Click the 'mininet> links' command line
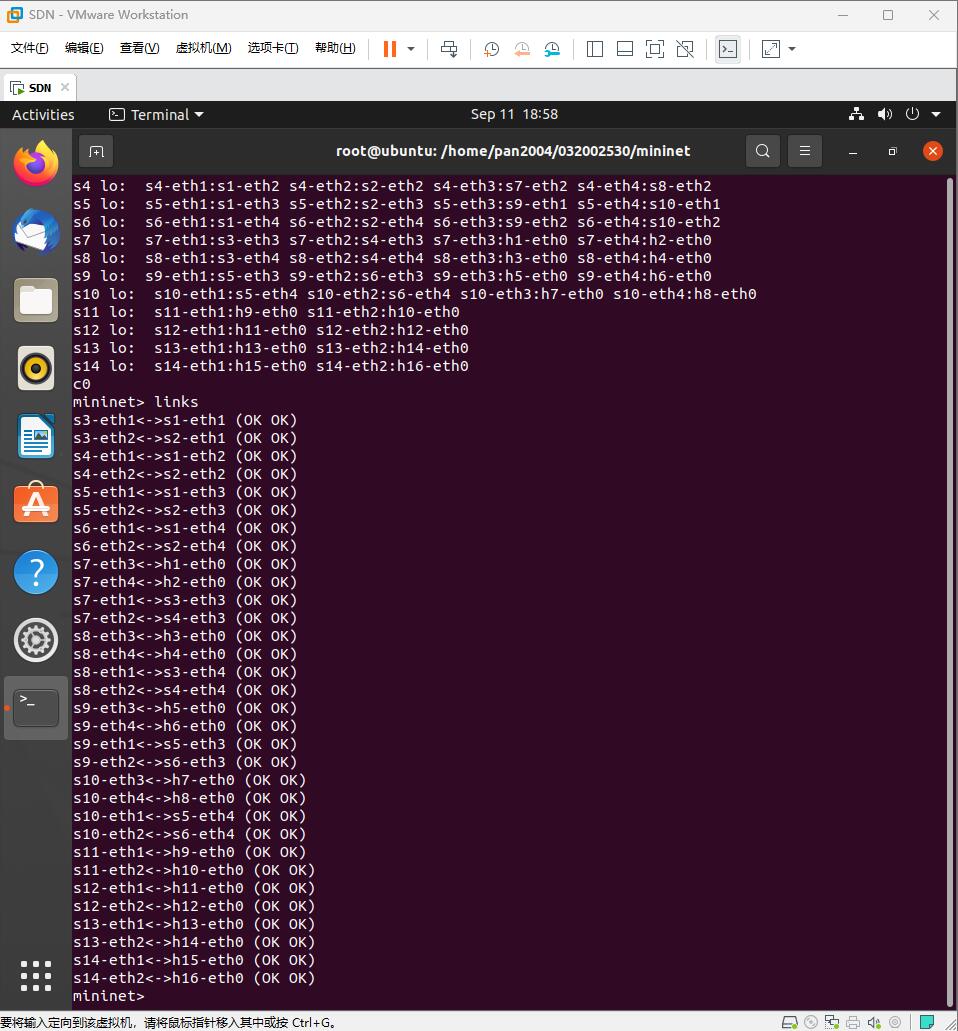This screenshot has width=958, height=1031. tap(135, 402)
